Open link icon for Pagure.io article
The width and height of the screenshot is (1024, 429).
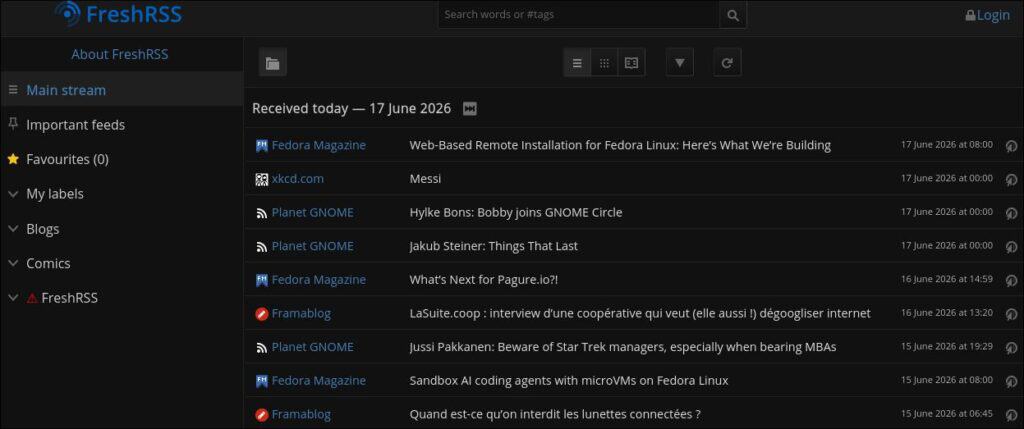[1011, 280]
